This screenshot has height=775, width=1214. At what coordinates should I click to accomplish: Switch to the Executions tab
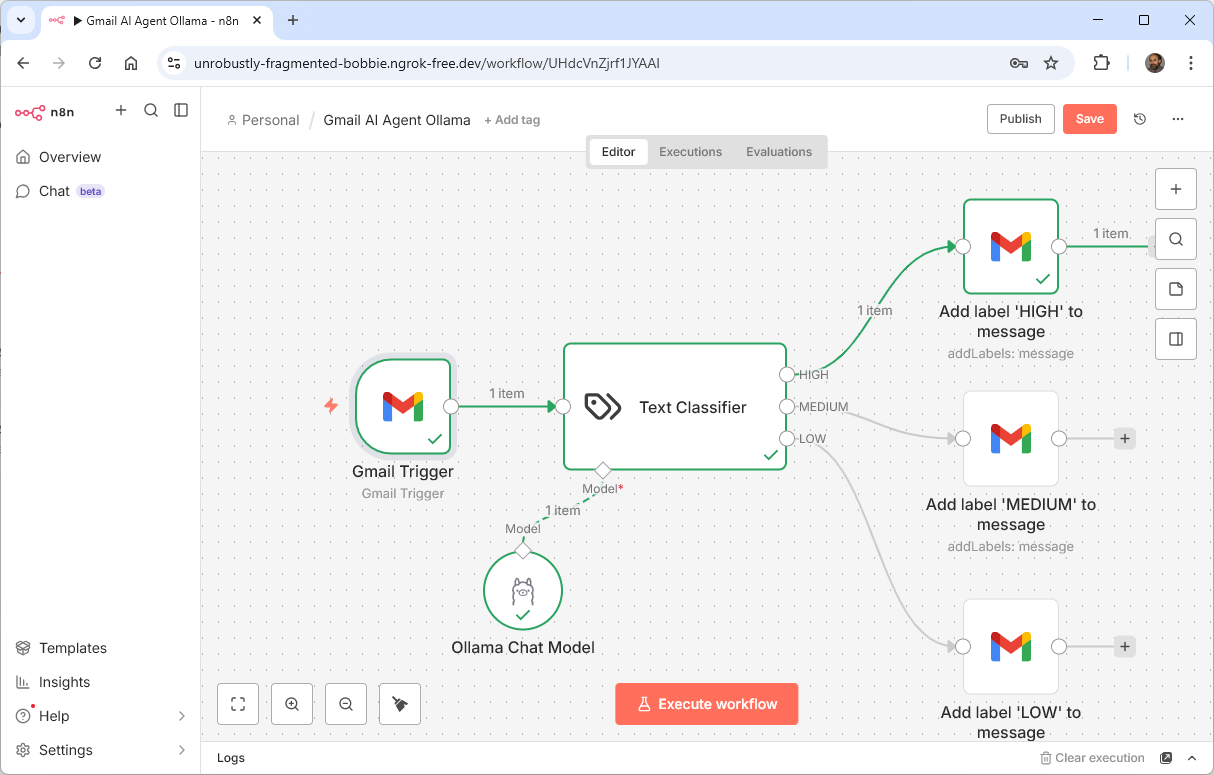tap(690, 152)
